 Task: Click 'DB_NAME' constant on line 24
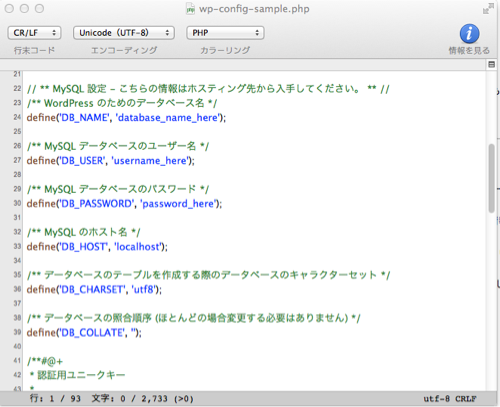point(84,118)
